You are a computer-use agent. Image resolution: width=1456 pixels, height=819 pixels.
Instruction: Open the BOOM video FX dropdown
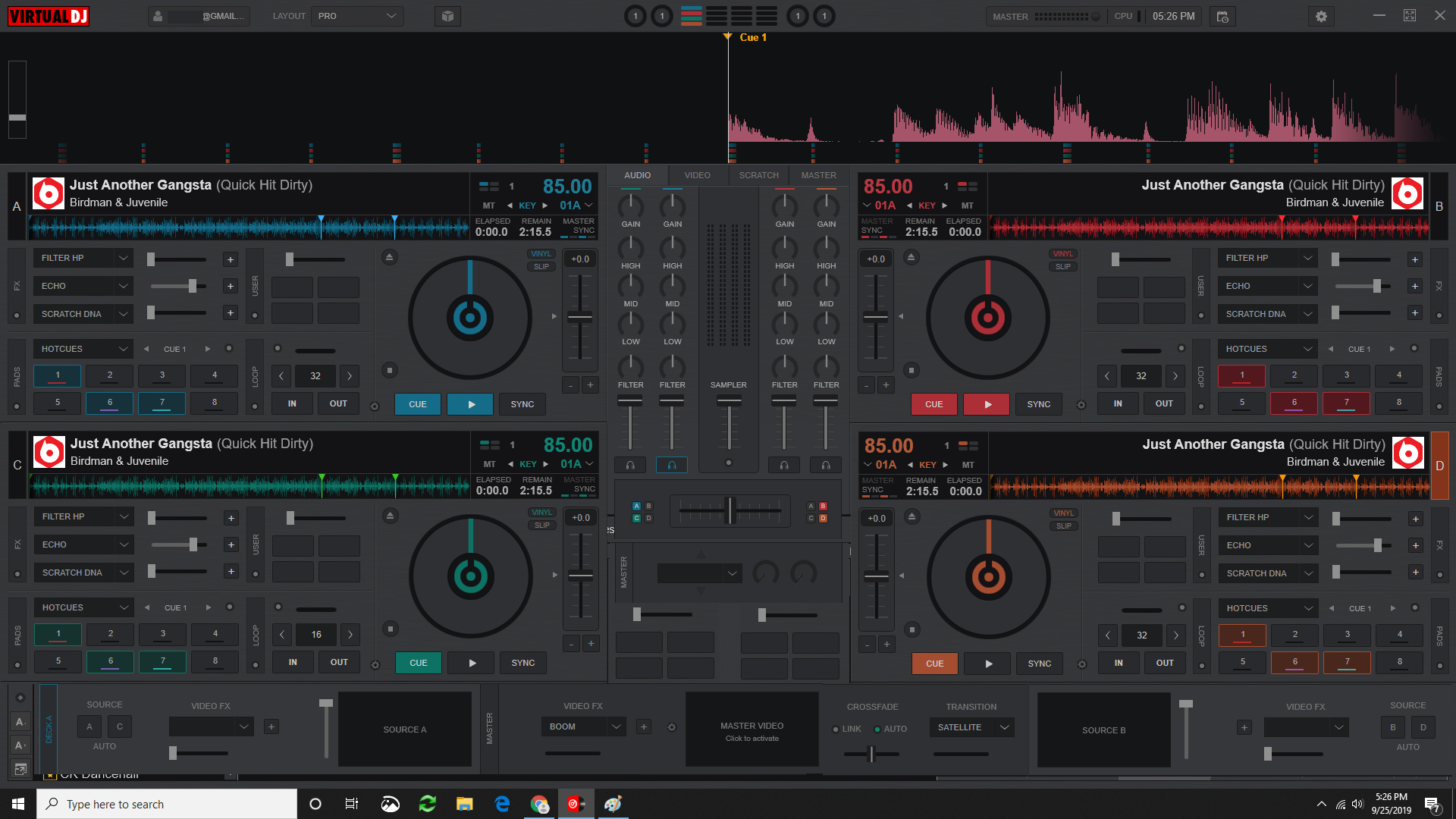583,726
